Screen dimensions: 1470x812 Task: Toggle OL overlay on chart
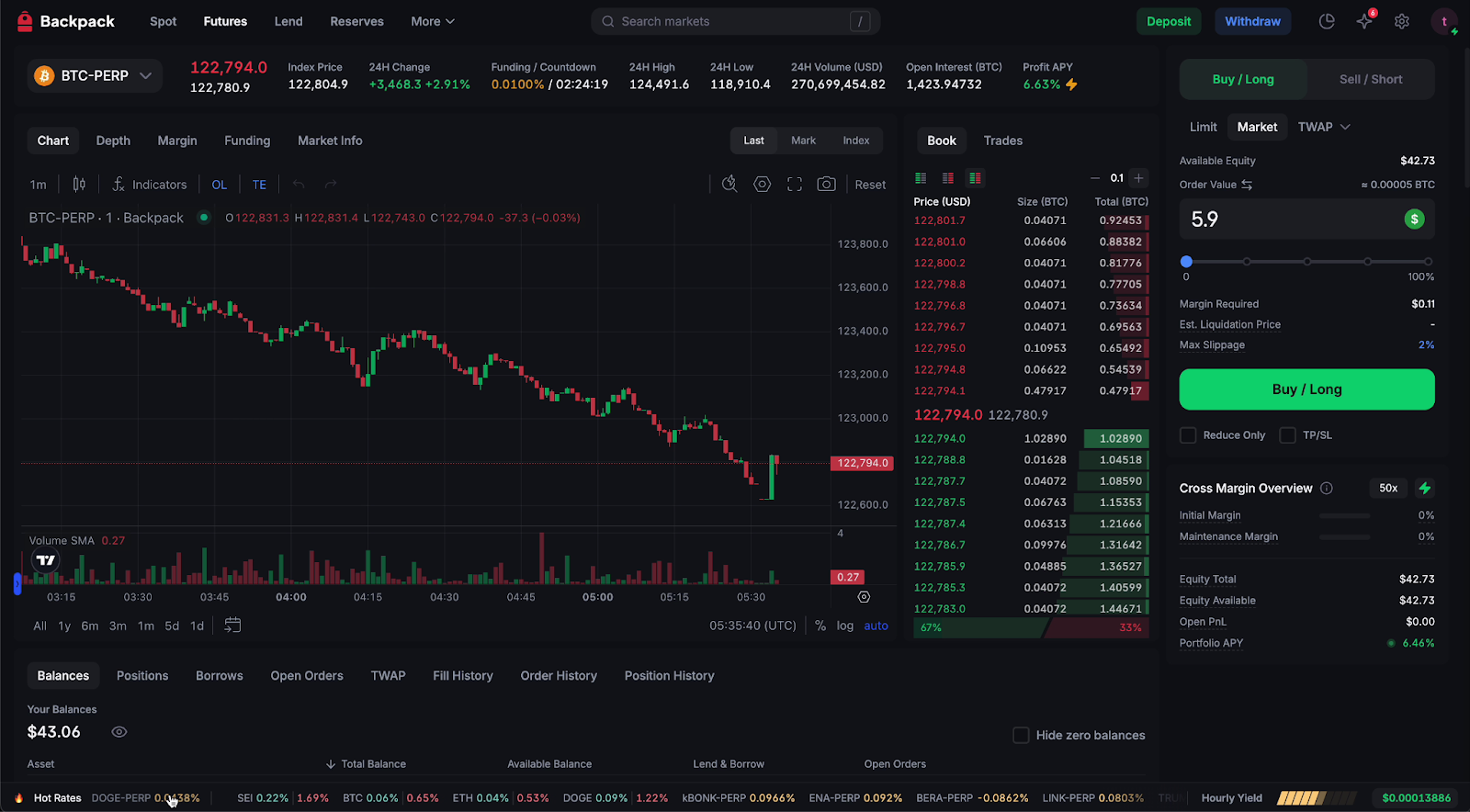pos(220,185)
